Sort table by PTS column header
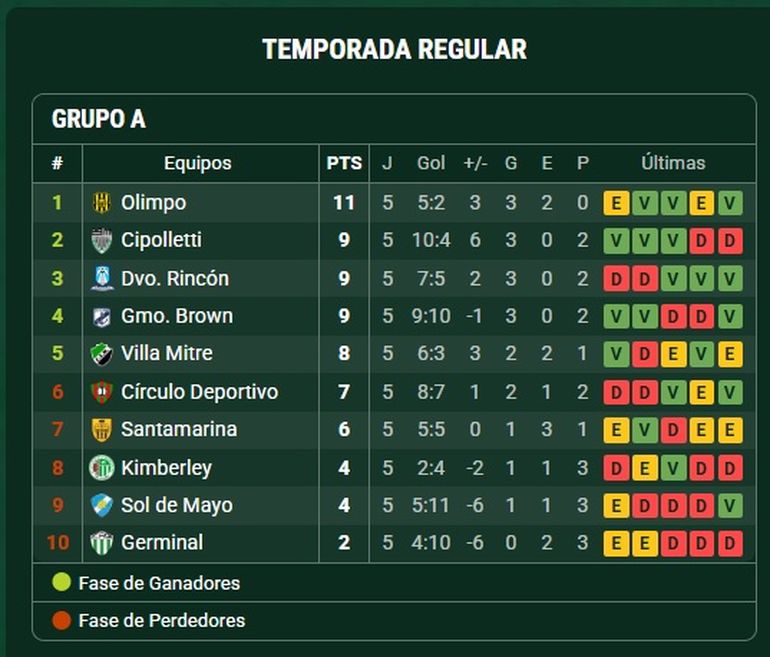Screen dimensions: 770x657 (344, 163)
